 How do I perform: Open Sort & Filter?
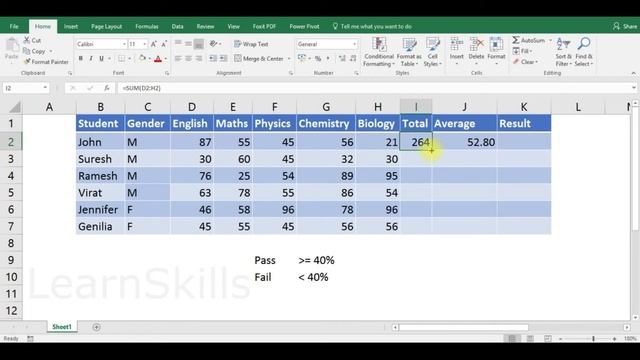click(x=563, y=52)
